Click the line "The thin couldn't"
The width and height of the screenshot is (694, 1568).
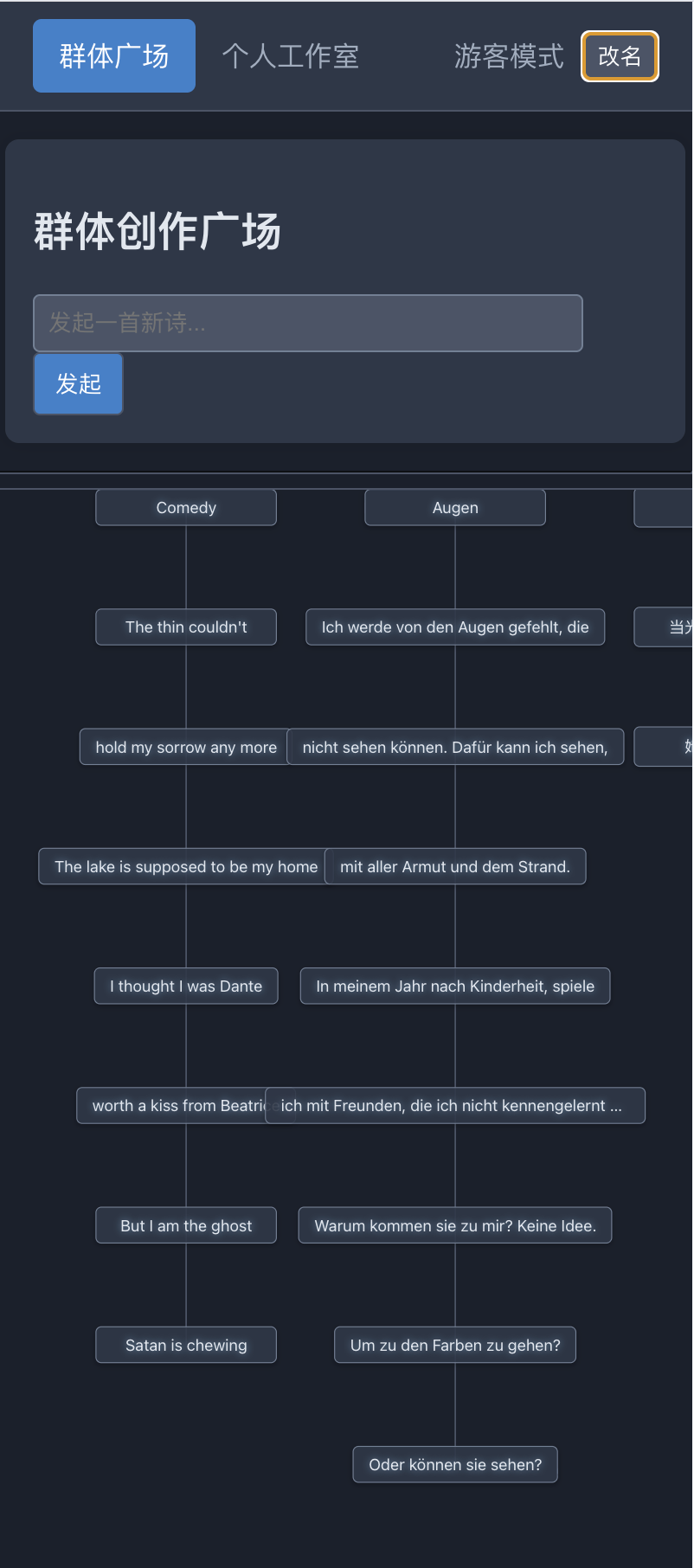coord(185,627)
